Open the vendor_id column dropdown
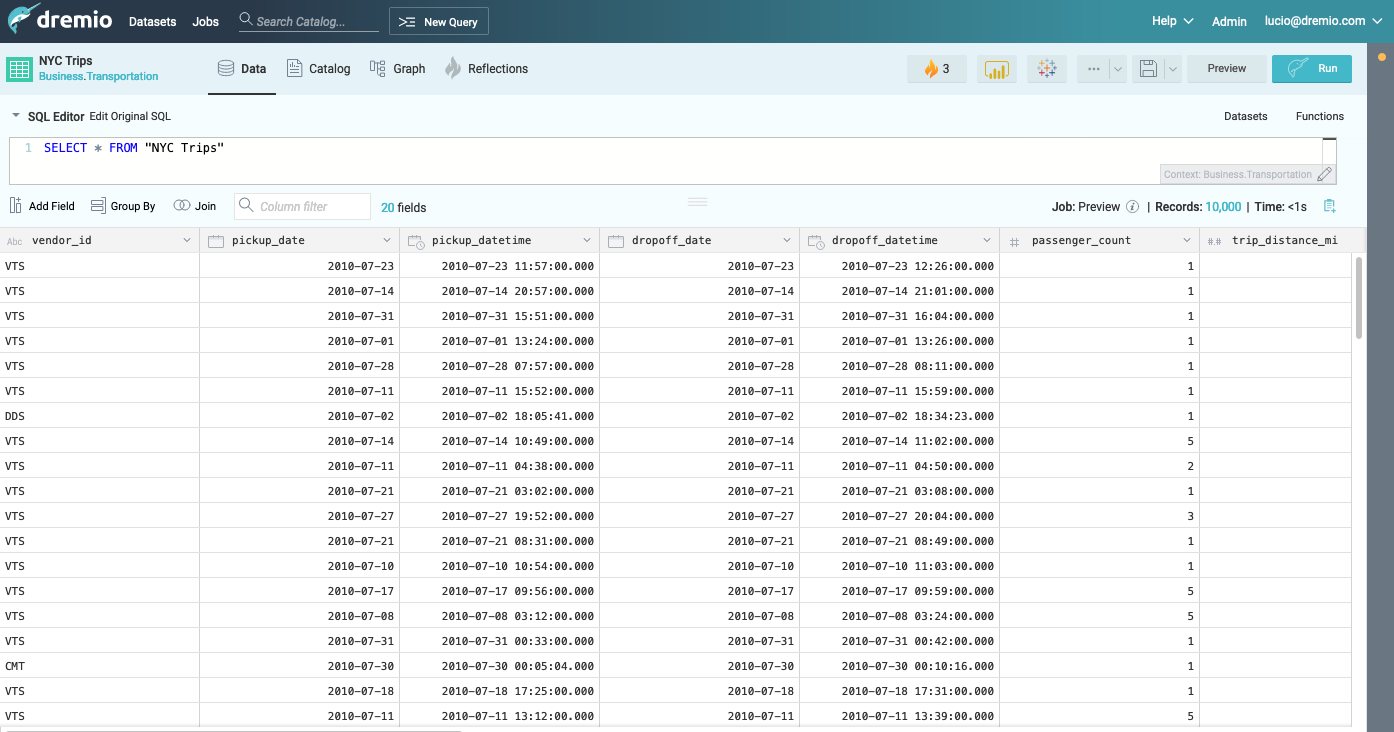Screen dimensions: 1394x732 click(187, 241)
